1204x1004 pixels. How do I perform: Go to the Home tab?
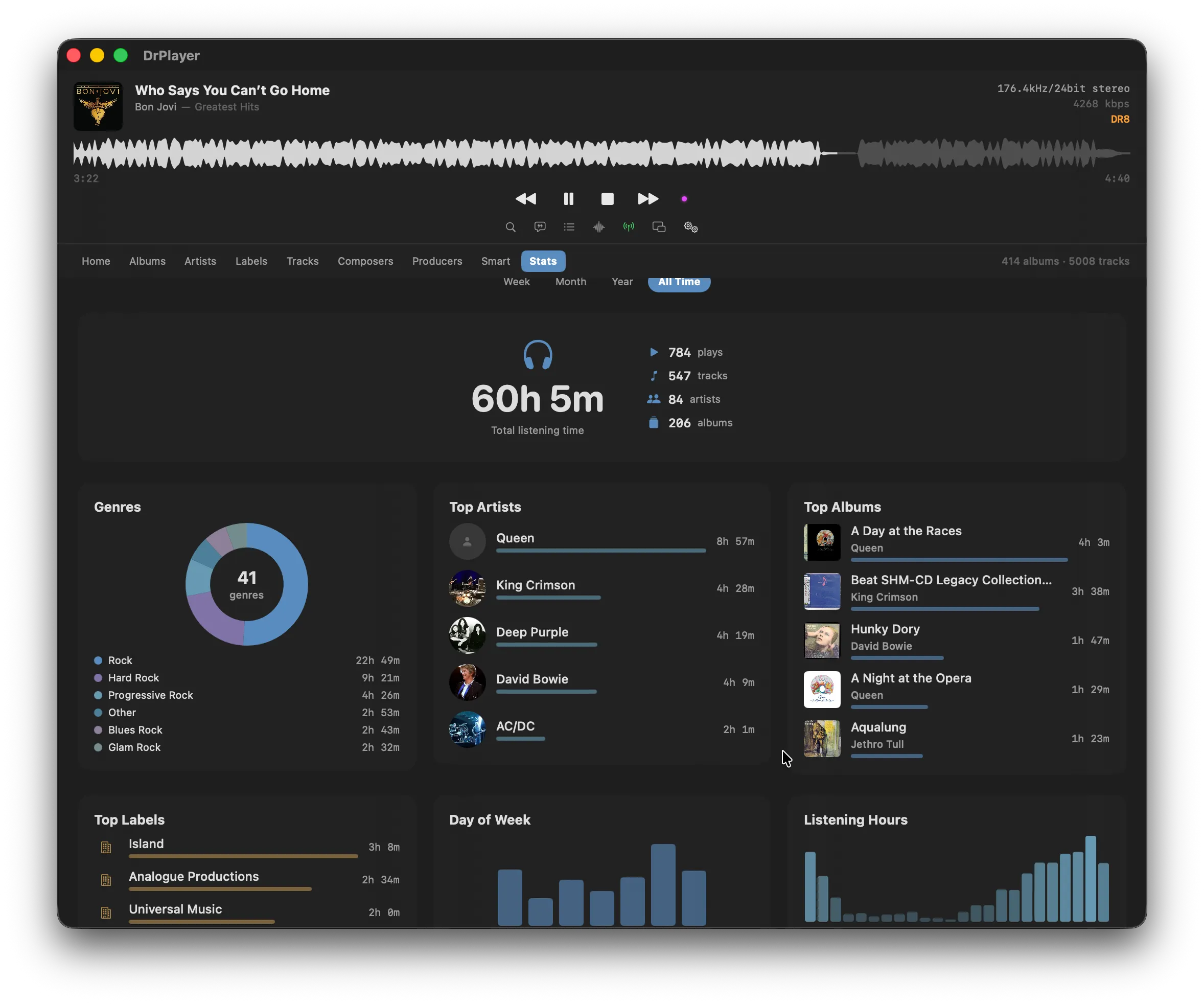[x=96, y=261]
